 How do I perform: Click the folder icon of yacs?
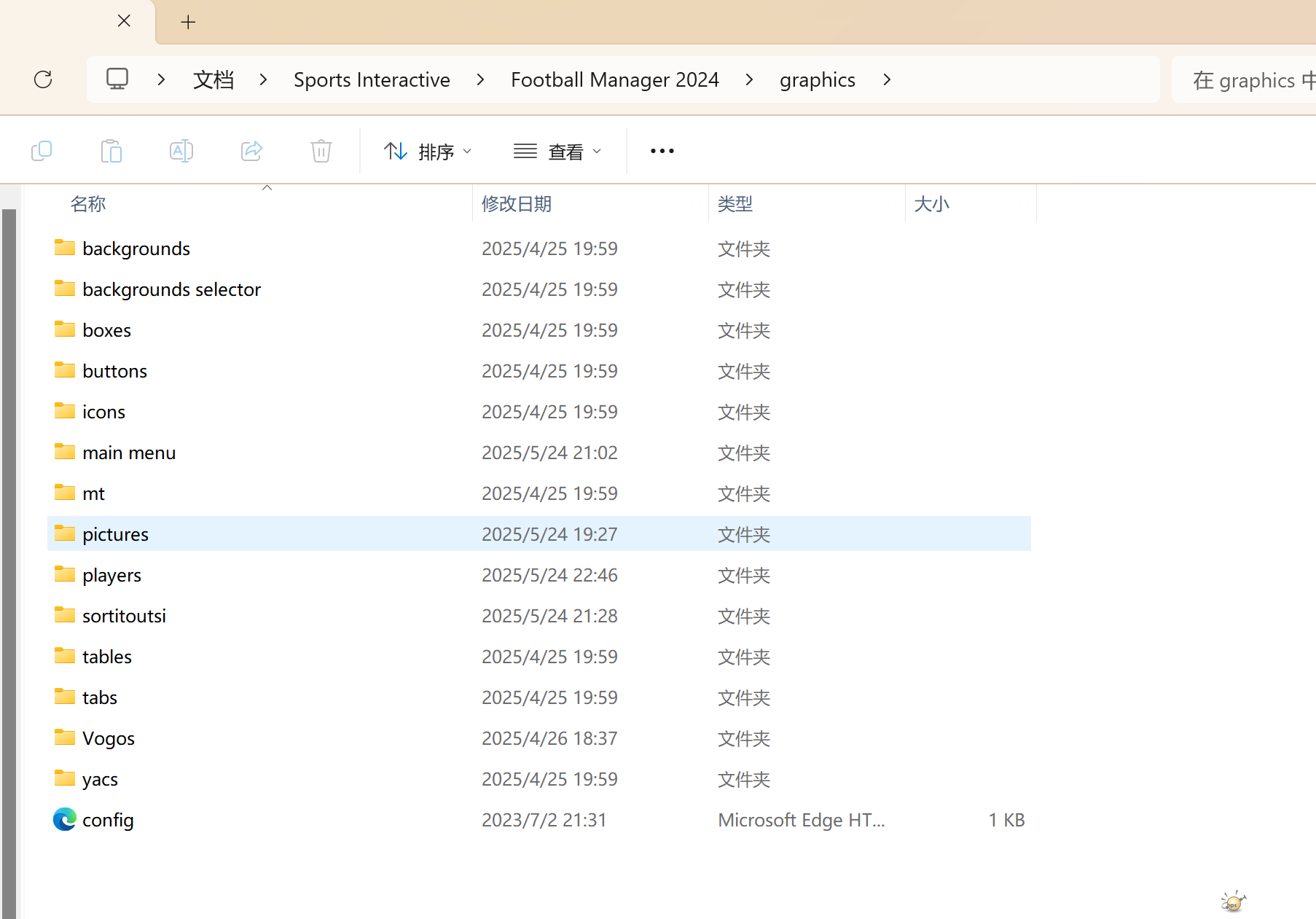click(x=65, y=778)
